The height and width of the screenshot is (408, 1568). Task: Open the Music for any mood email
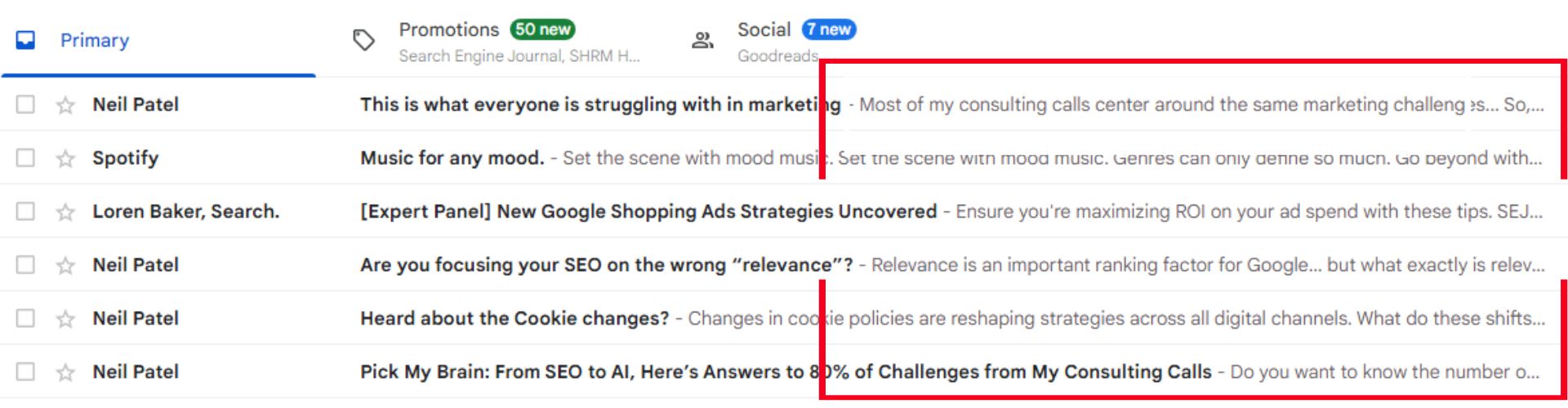click(784, 157)
